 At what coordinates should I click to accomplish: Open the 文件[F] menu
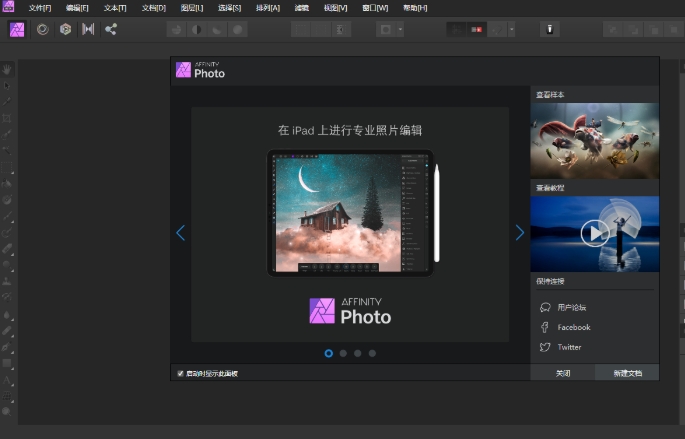pos(40,8)
